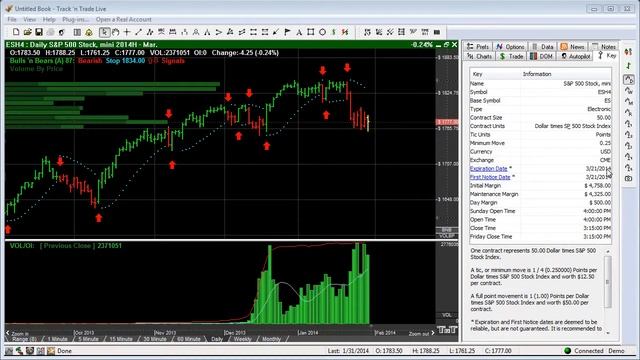
Task: Click the Signals label on chart header
Action: point(173,61)
